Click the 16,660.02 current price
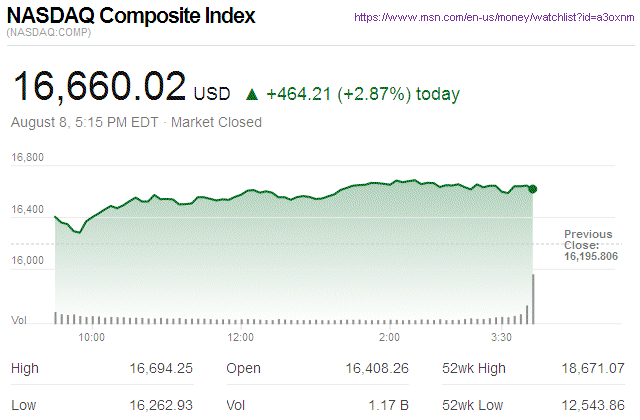Screen dimensions: 640x420 (98, 86)
